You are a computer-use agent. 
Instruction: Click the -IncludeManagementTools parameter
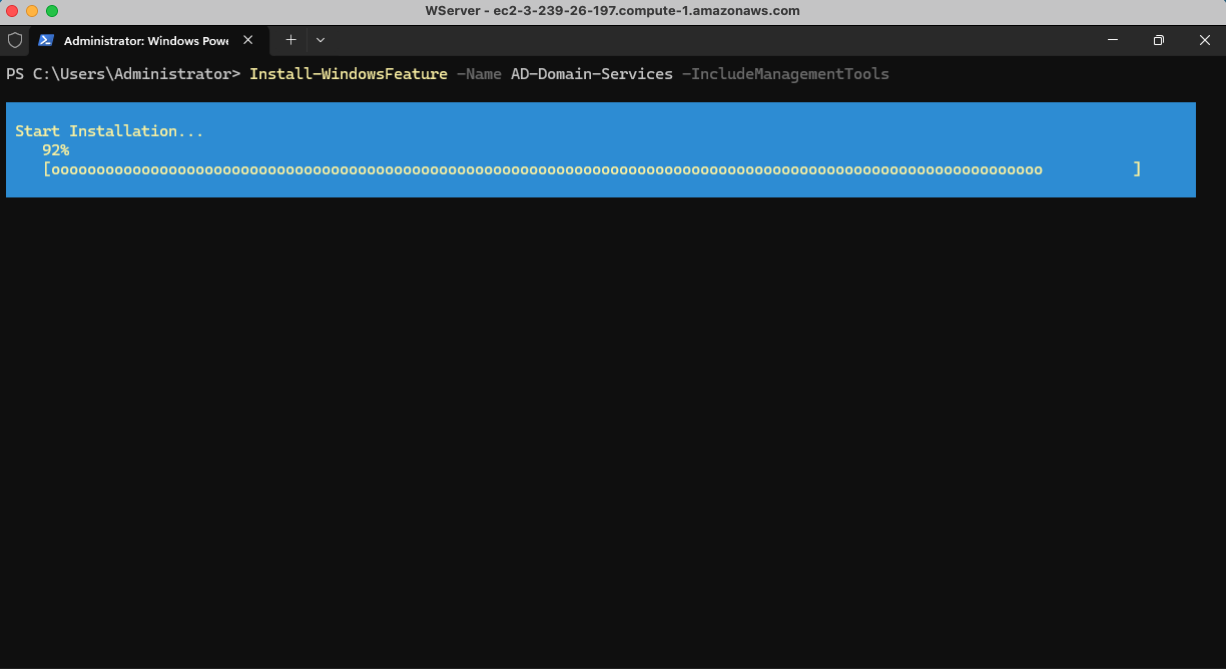[x=785, y=74]
